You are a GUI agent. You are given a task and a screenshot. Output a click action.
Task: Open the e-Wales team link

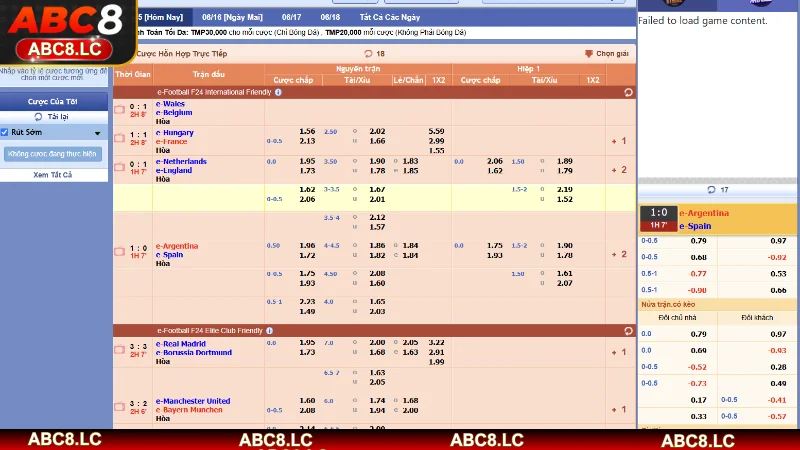[170, 104]
